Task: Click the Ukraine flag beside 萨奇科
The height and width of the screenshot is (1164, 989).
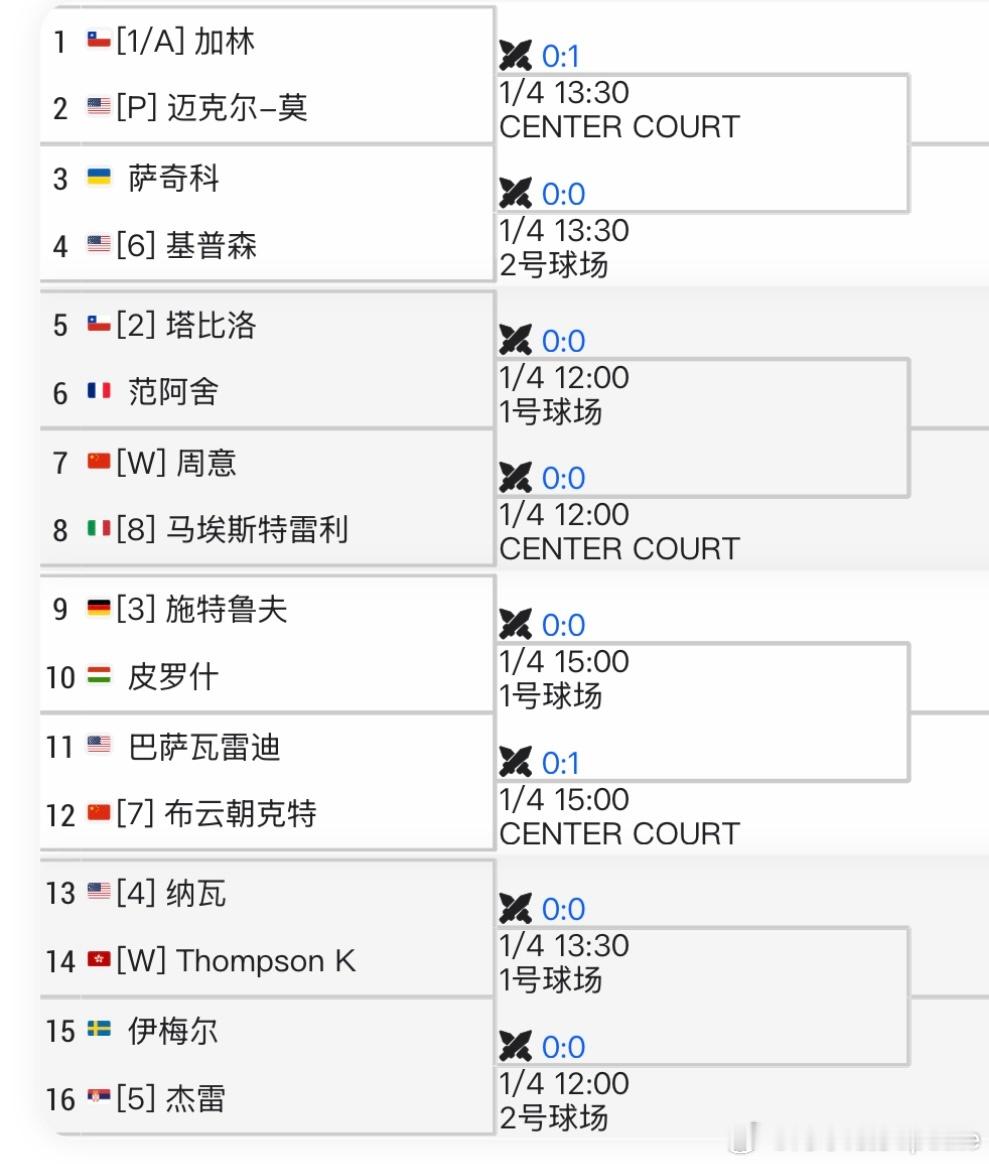Action: coord(97,178)
